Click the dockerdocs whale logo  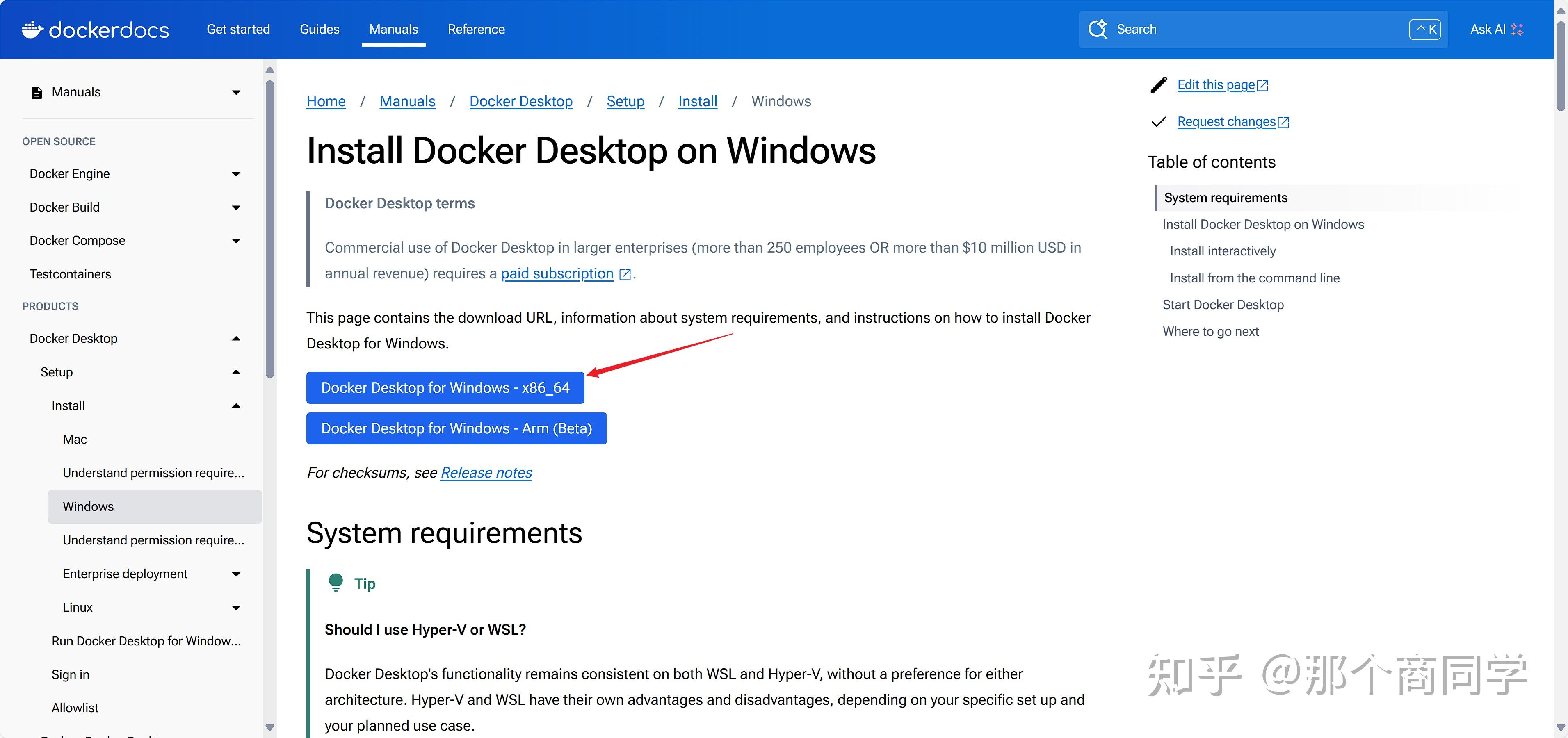click(x=34, y=29)
